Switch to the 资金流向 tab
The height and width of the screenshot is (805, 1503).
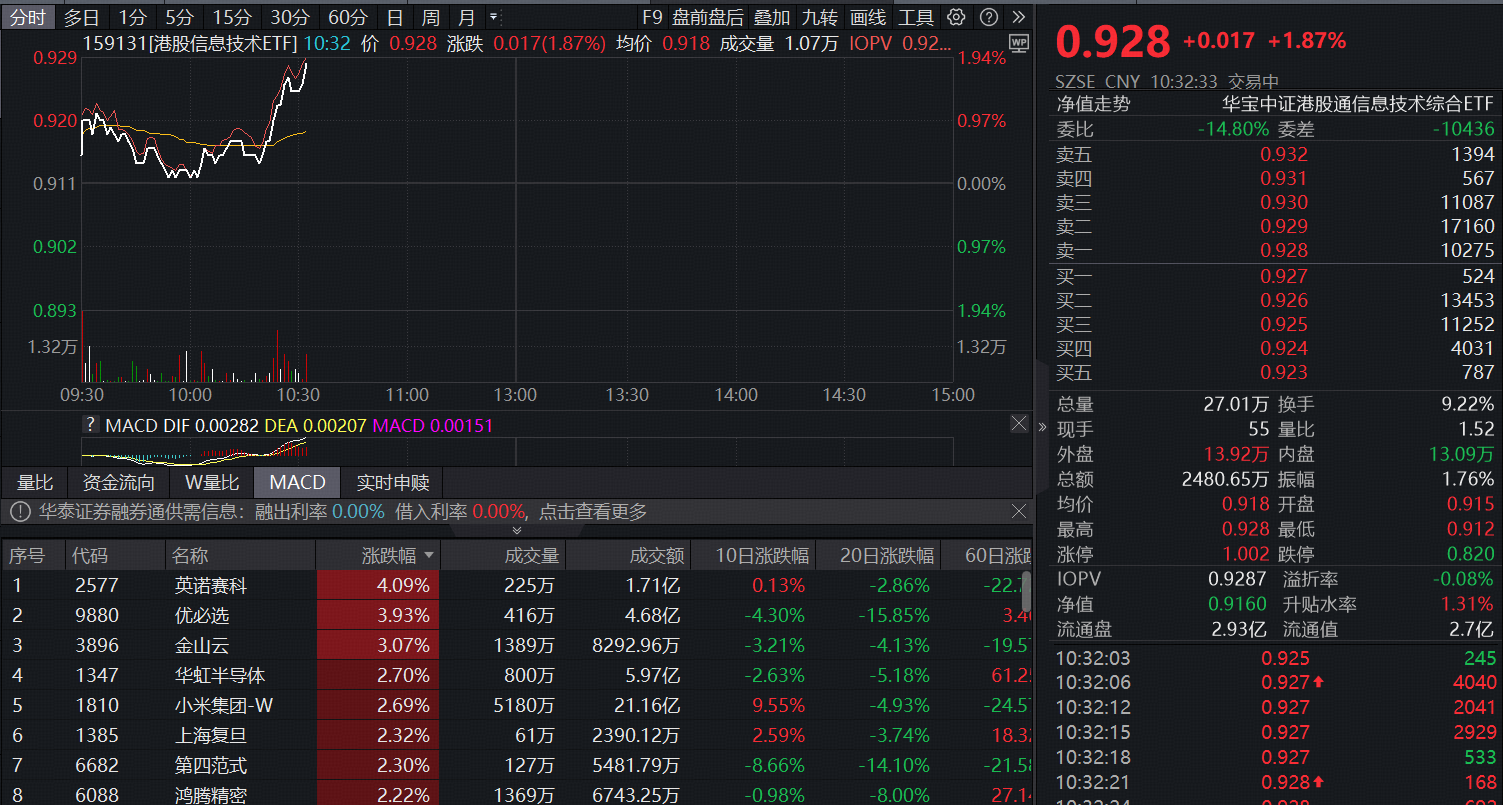118,483
